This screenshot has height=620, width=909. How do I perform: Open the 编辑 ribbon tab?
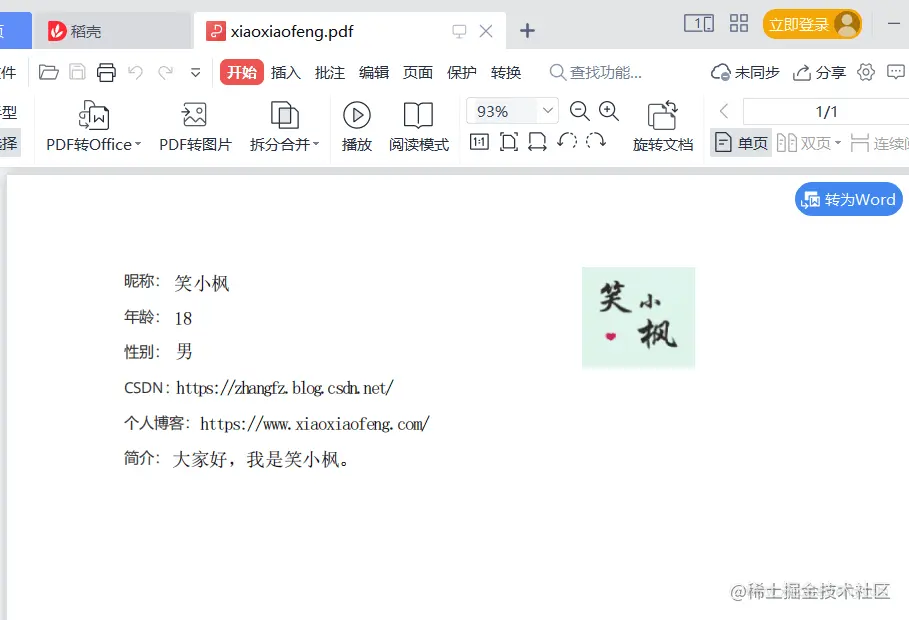point(374,72)
